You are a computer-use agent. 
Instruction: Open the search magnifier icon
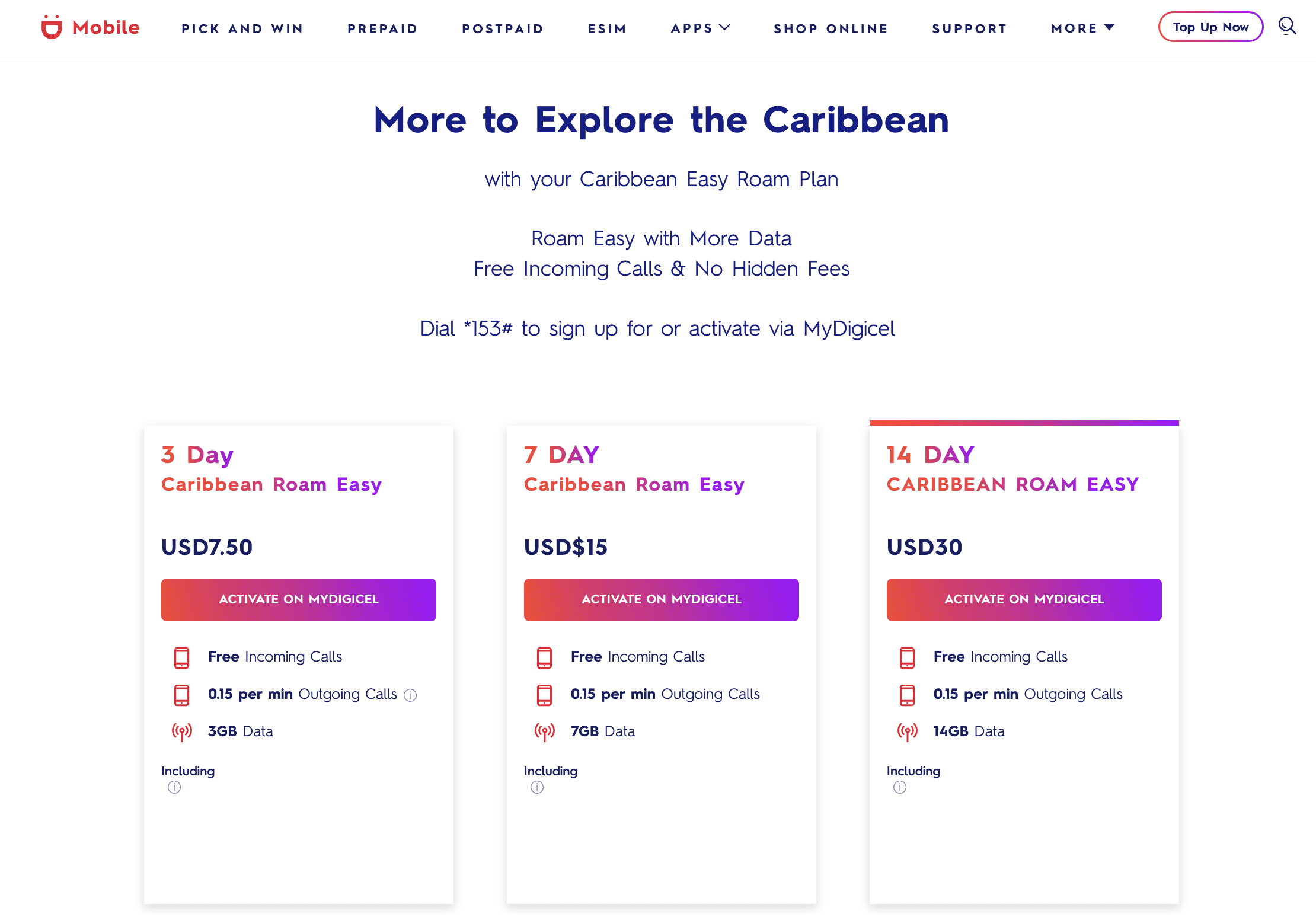tap(1287, 26)
